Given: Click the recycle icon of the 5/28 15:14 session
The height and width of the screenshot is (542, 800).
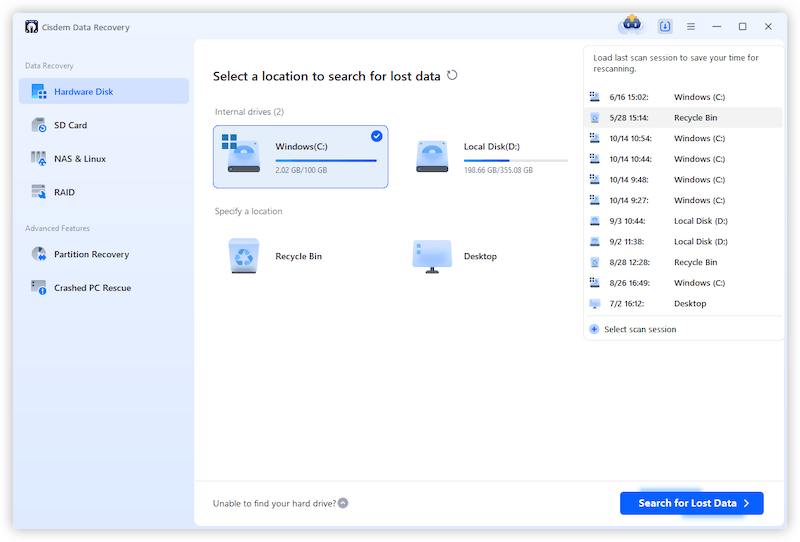Looking at the screenshot, I should [594, 118].
